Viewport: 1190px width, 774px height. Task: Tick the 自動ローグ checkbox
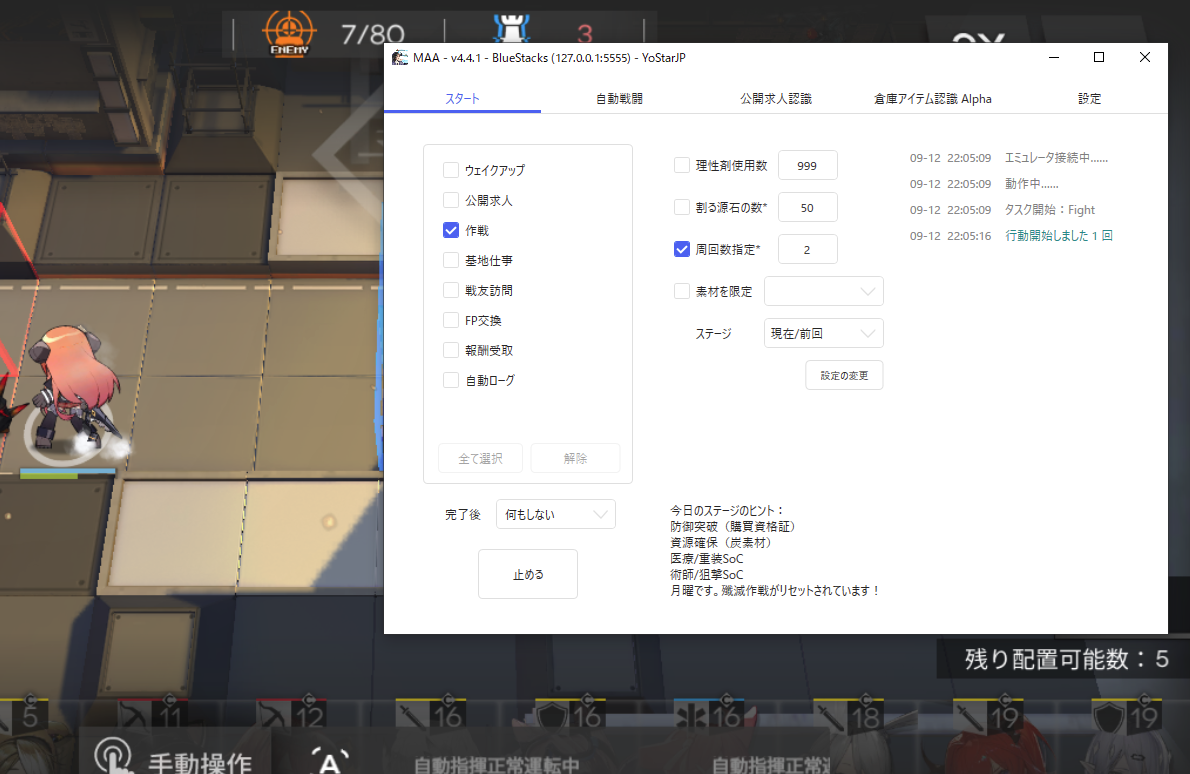[x=451, y=380]
